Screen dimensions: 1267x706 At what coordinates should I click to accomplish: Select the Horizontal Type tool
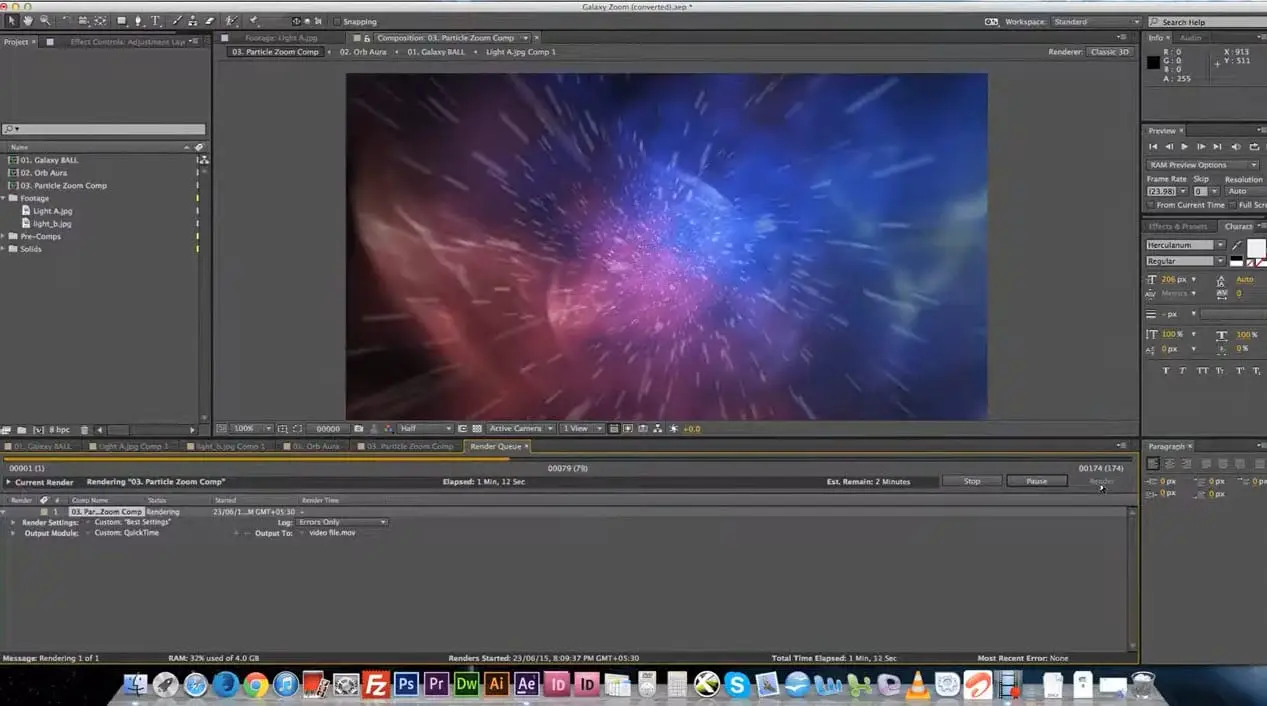pyautogui.click(x=156, y=21)
